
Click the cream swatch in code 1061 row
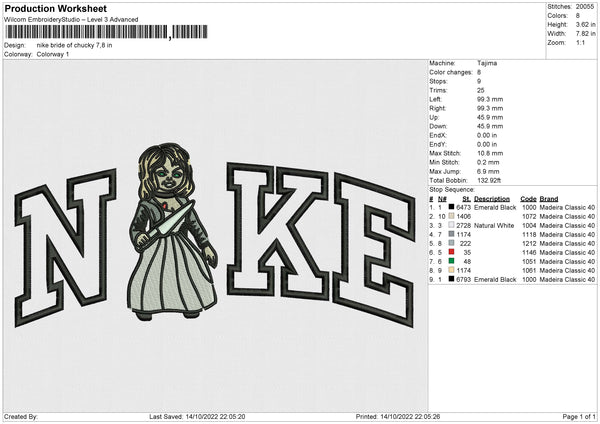(x=451, y=270)
